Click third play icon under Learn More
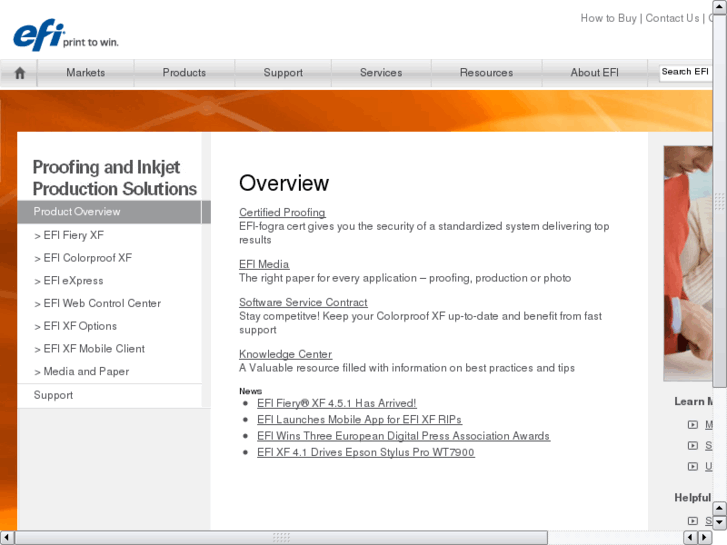The width and height of the screenshot is (727, 545). (x=693, y=467)
